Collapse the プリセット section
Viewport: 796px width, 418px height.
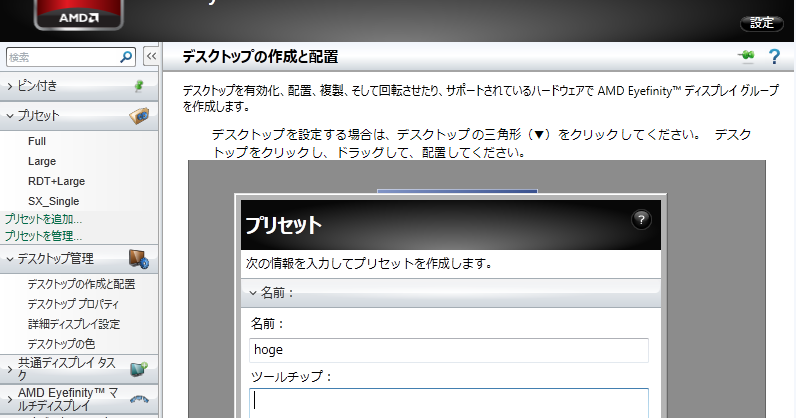click(10, 116)
